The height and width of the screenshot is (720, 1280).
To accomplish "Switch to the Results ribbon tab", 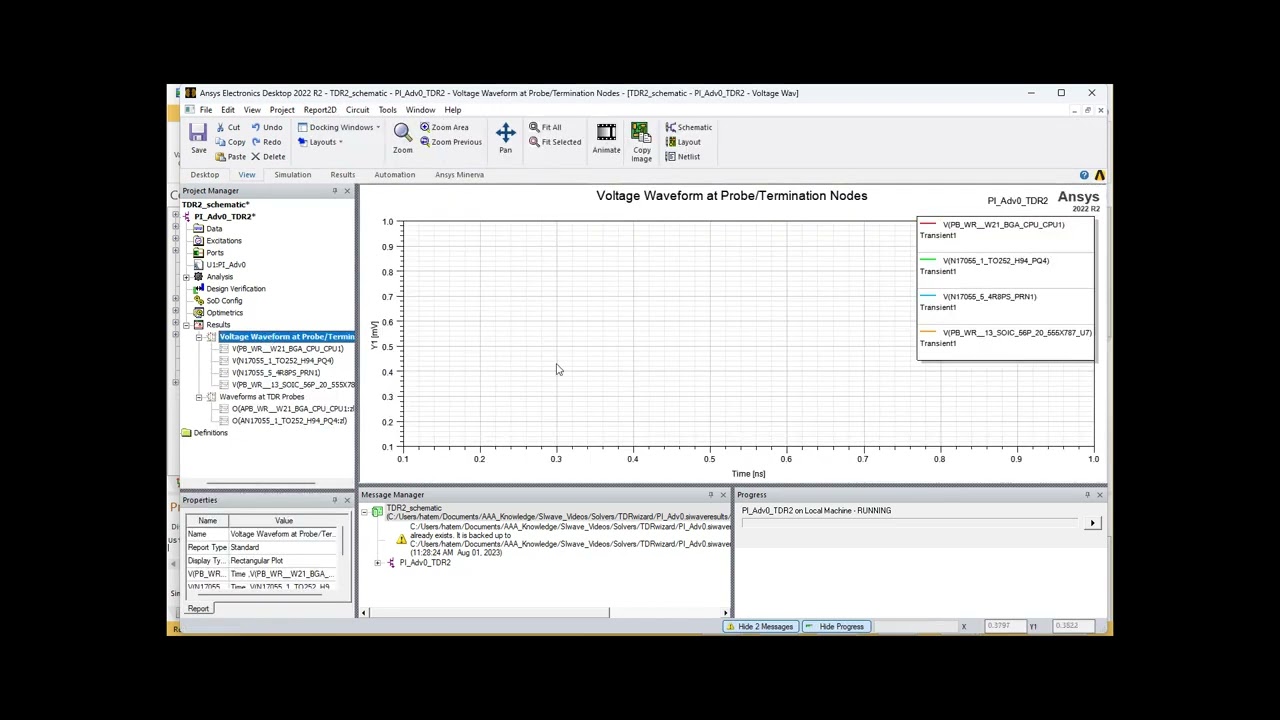I will (342, 175).
